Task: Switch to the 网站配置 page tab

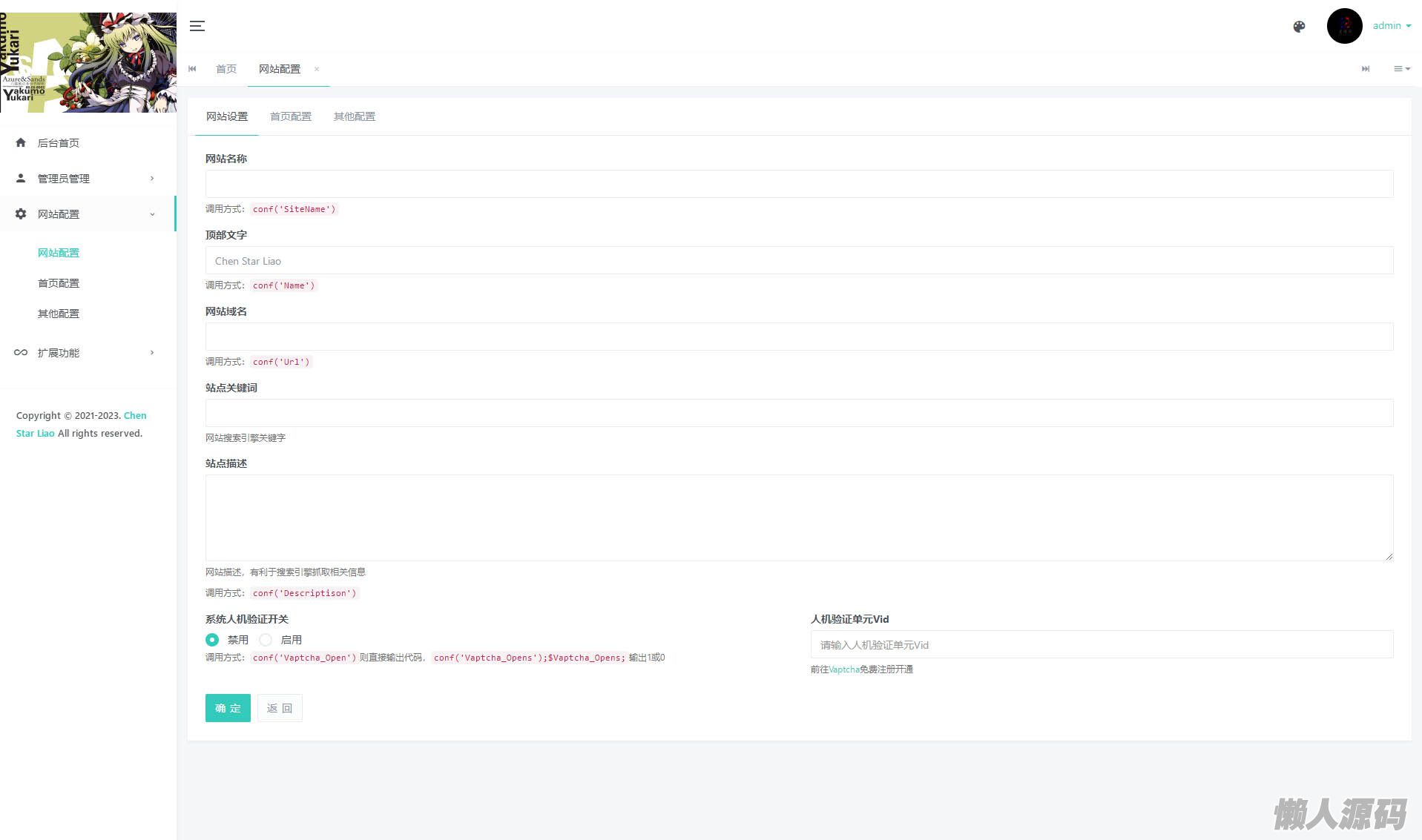Action: (280, 69)
